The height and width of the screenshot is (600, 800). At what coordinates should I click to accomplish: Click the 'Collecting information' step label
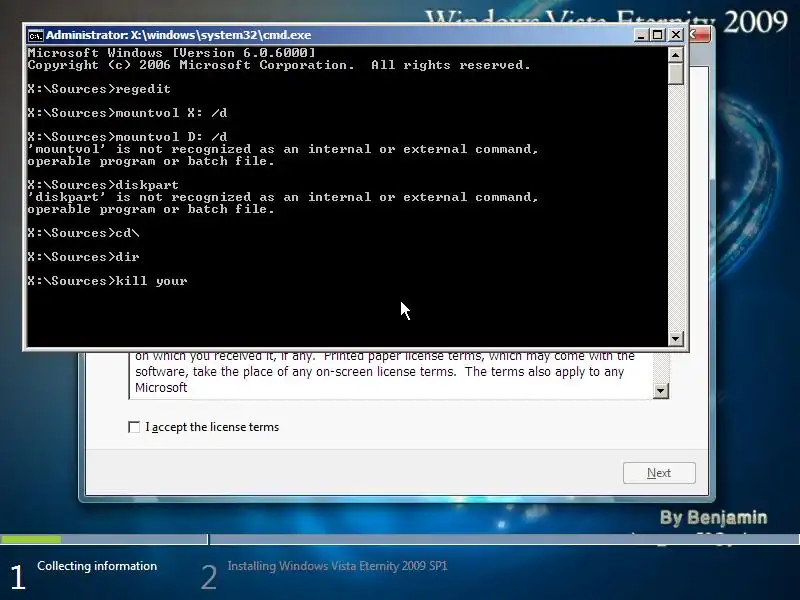click(97, 566)
